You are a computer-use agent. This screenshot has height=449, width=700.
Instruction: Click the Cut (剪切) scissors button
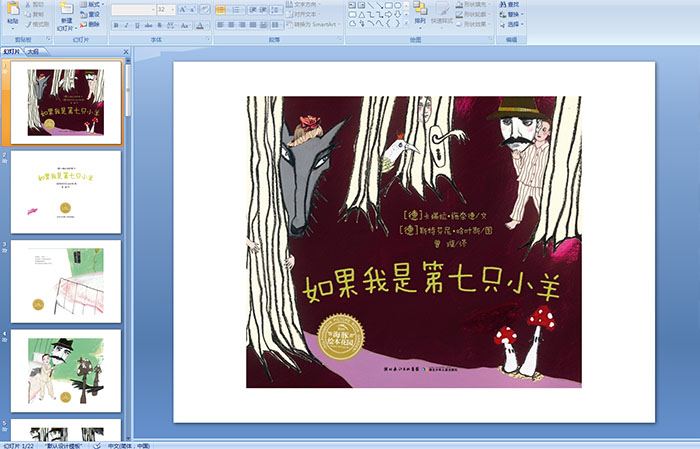[34, 4]
